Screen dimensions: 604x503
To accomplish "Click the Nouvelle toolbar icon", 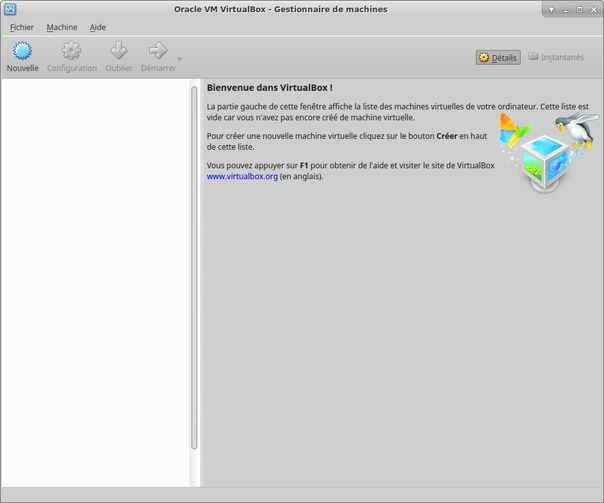I will point(22,51).
